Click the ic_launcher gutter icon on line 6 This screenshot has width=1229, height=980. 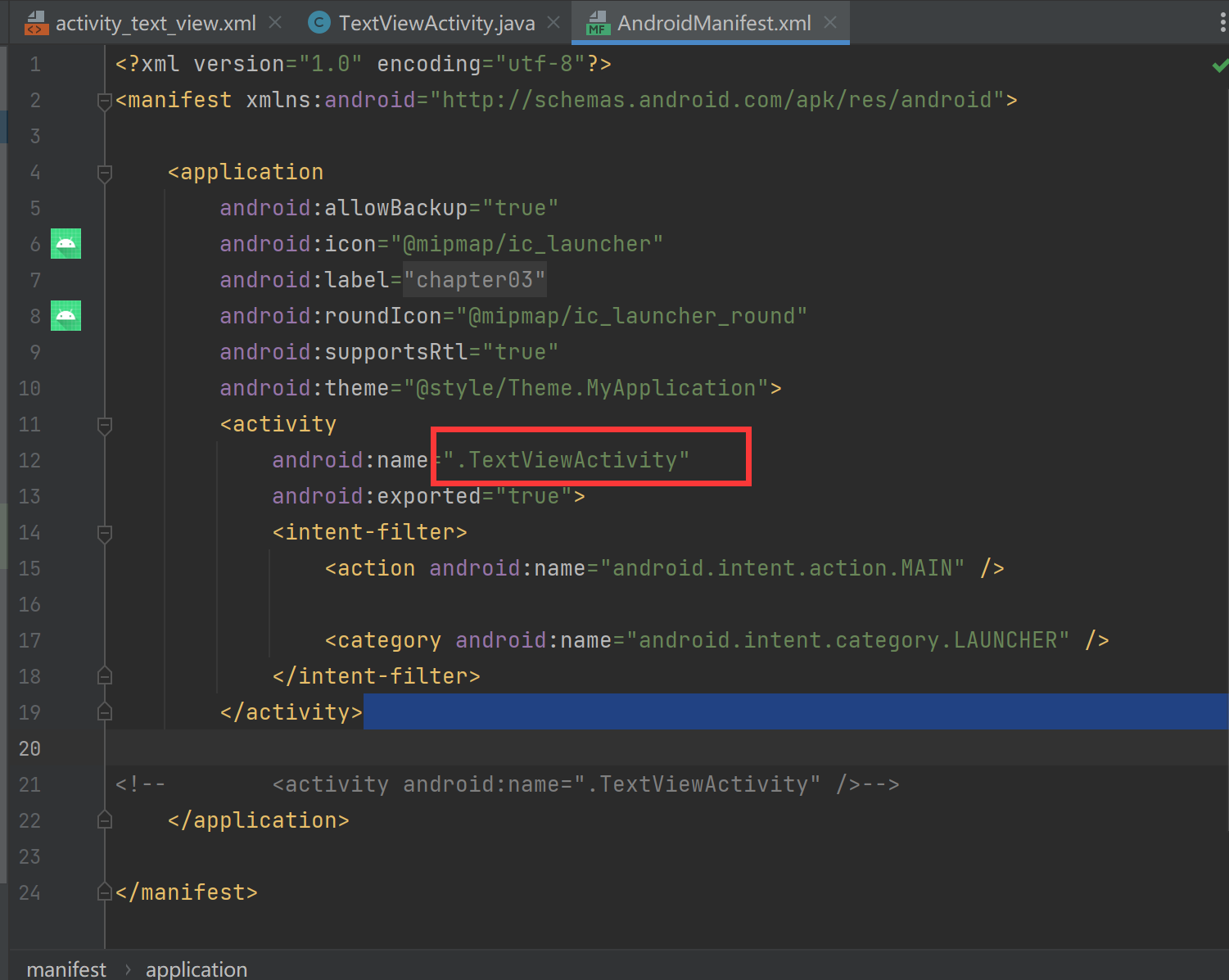(x=66, y=243)
